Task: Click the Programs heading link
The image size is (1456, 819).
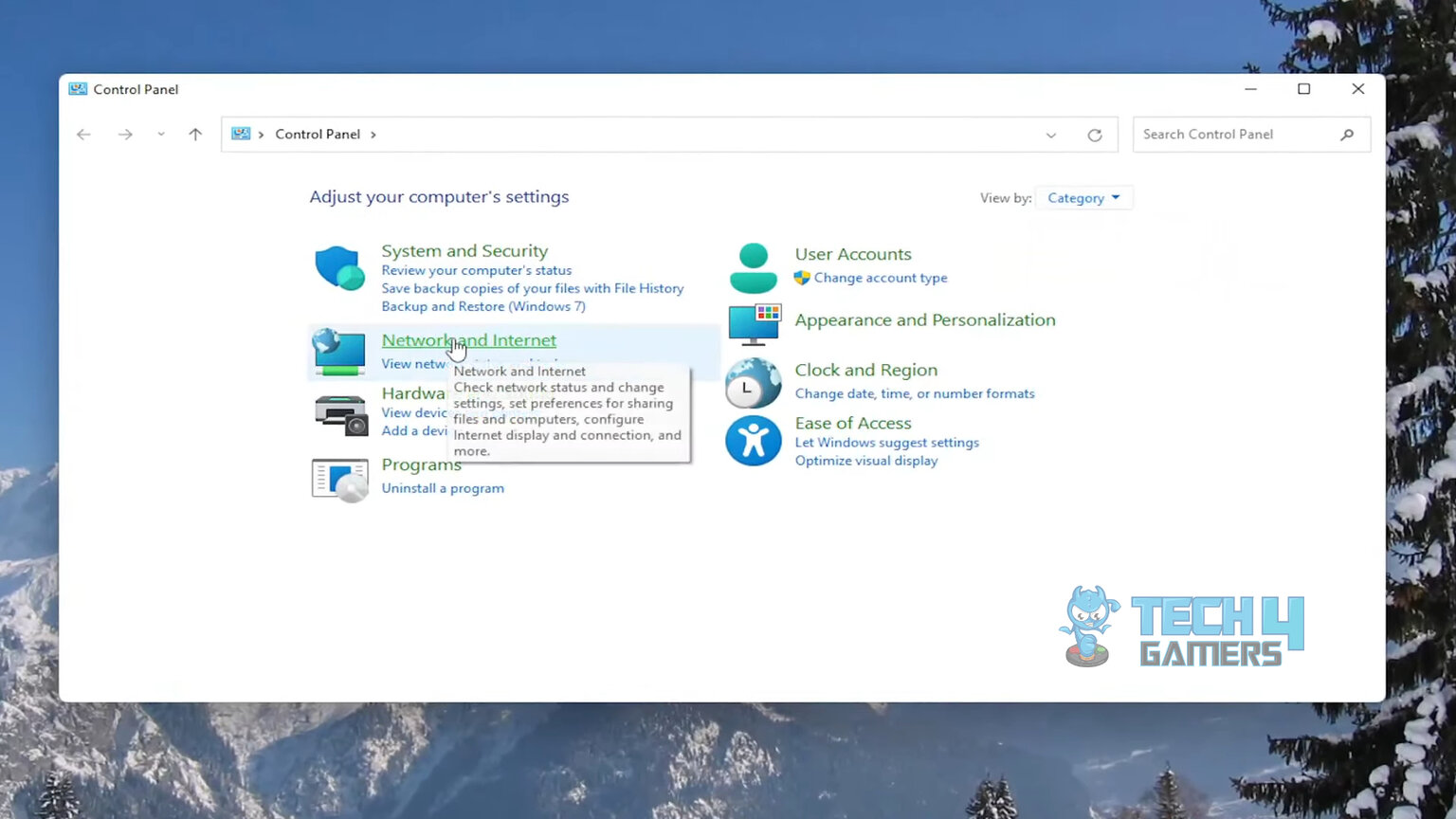Action: (x=422, y=464)
